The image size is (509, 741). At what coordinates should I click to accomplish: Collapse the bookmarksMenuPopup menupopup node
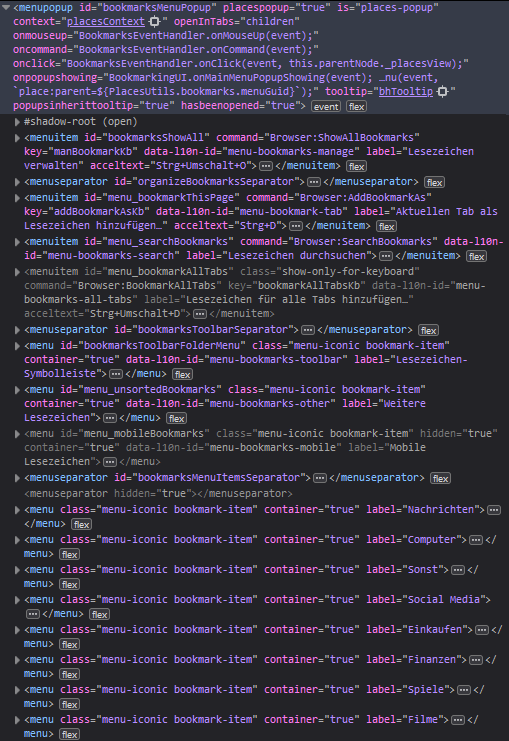6,8
